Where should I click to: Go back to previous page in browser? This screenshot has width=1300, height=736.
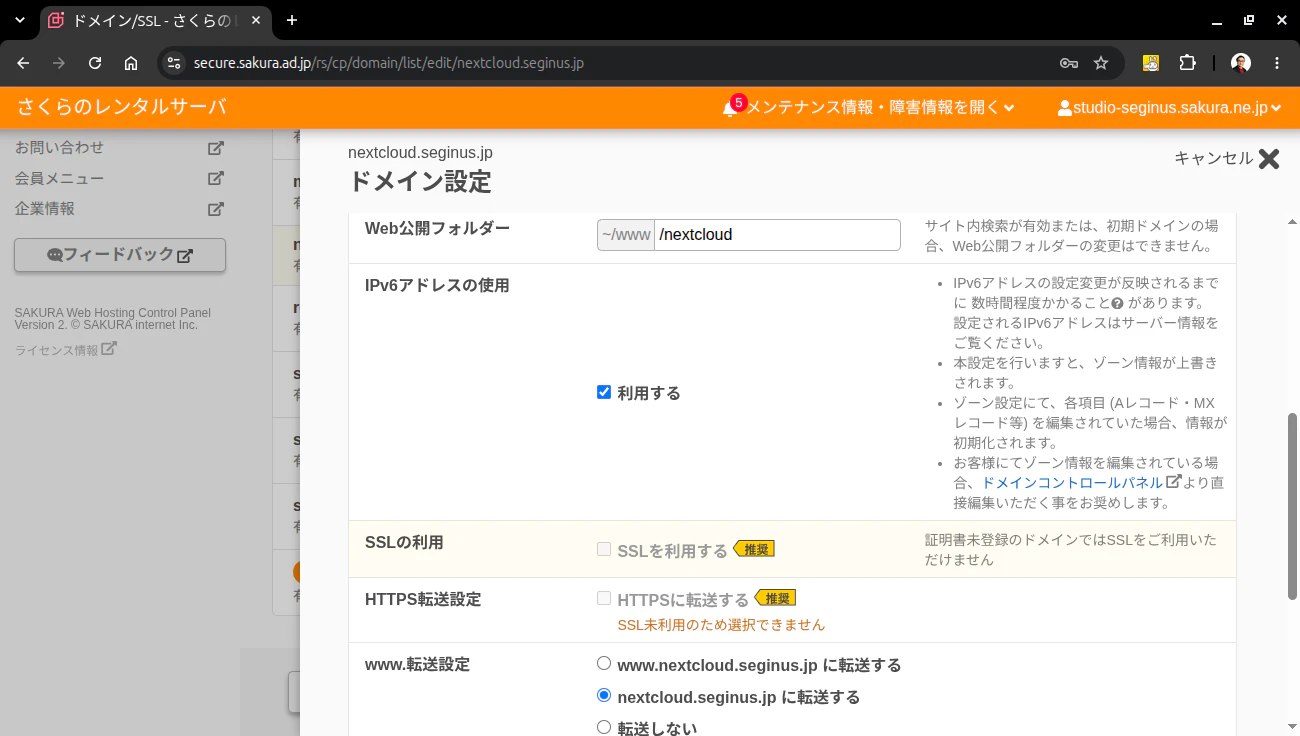point(23,63)
